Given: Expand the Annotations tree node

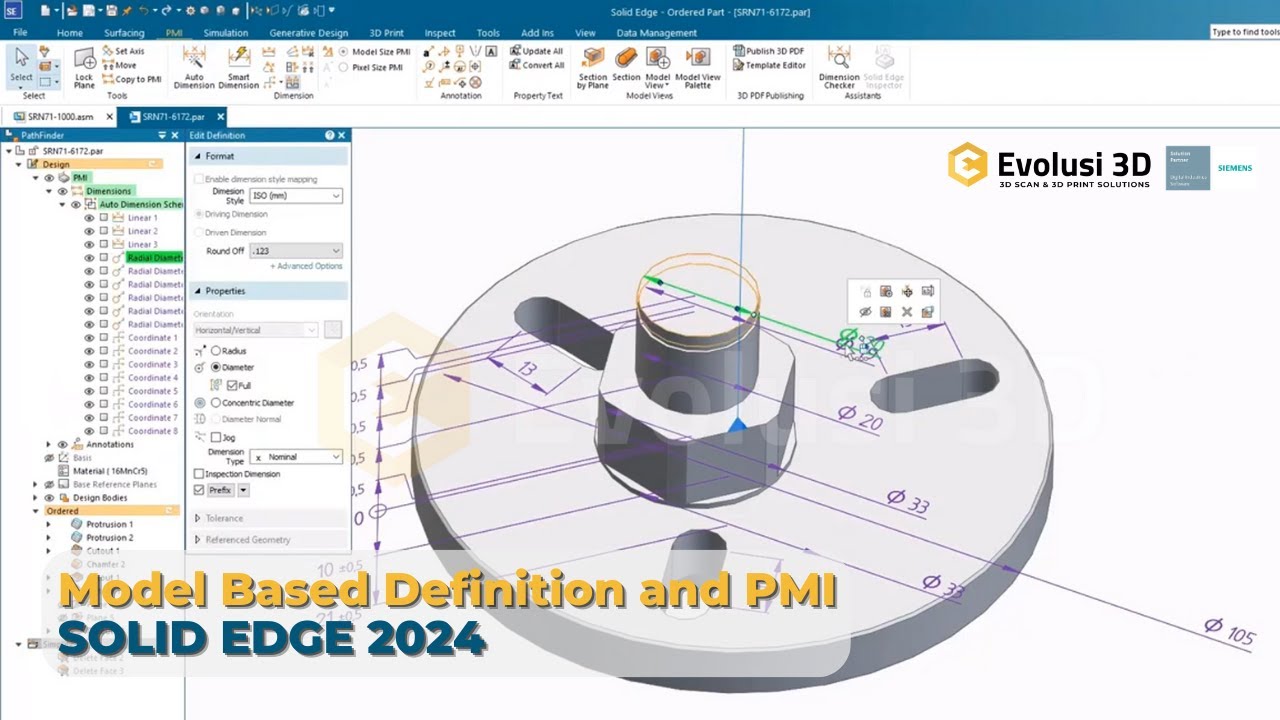Looking at the screenshot, I should (x=49, y=444).
